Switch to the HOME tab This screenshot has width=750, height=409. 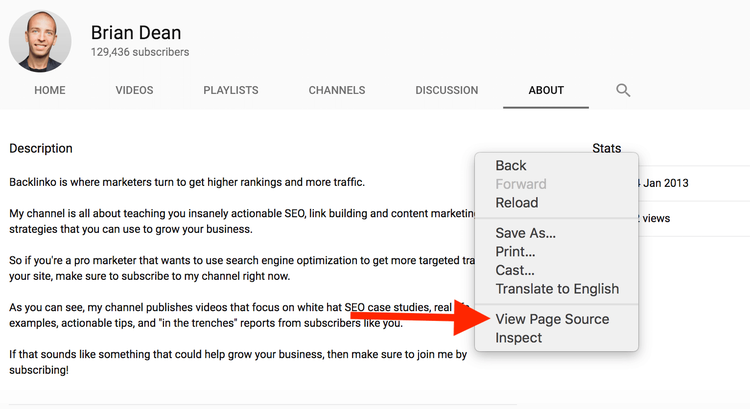50,90
